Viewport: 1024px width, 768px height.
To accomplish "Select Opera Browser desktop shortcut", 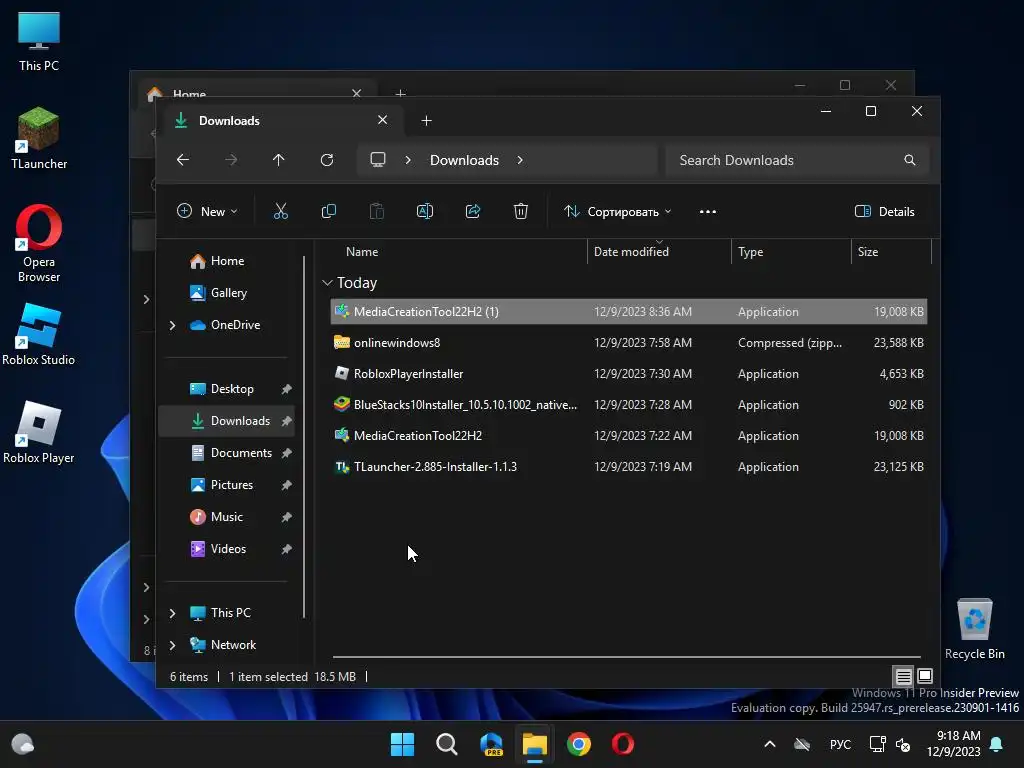I will pos(39,244).
